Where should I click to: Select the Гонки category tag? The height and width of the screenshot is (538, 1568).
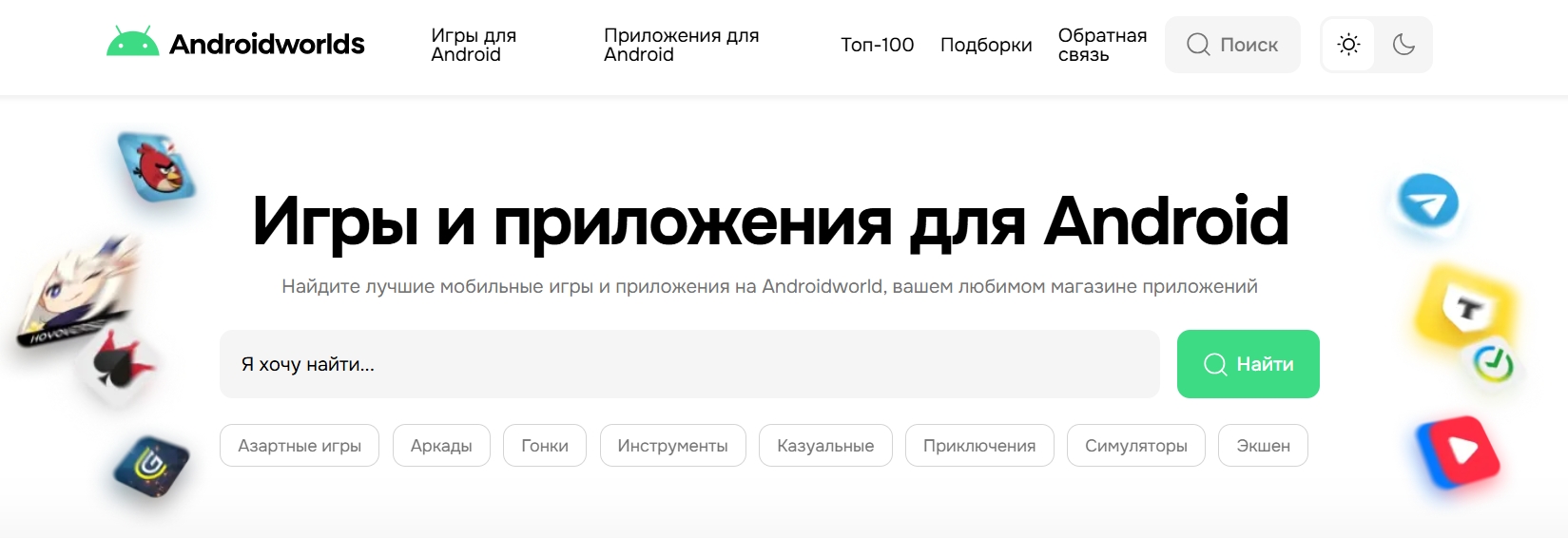(x=545, y=446)
